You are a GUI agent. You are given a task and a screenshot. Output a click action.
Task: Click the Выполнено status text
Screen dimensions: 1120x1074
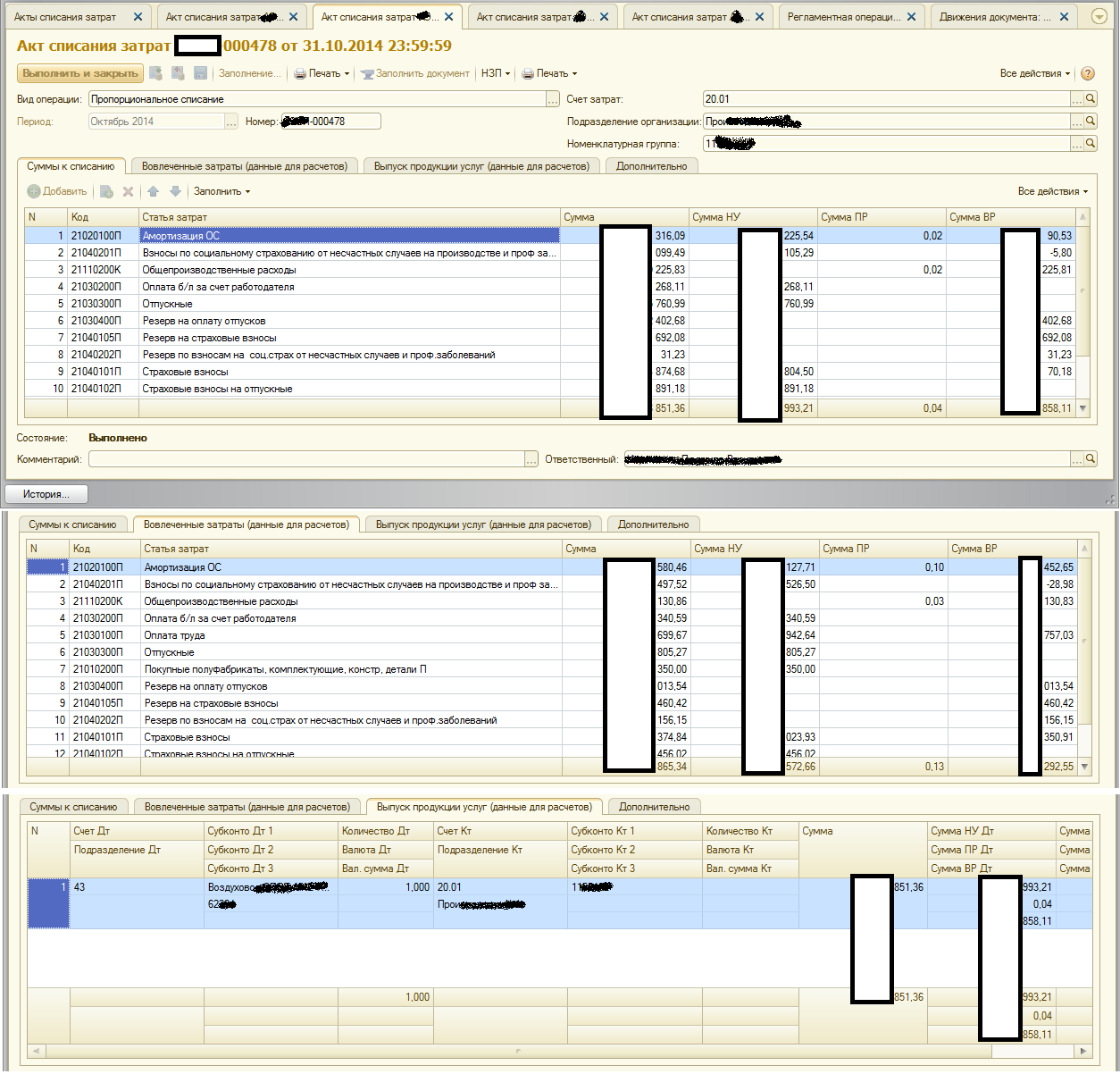click(118, 438)
